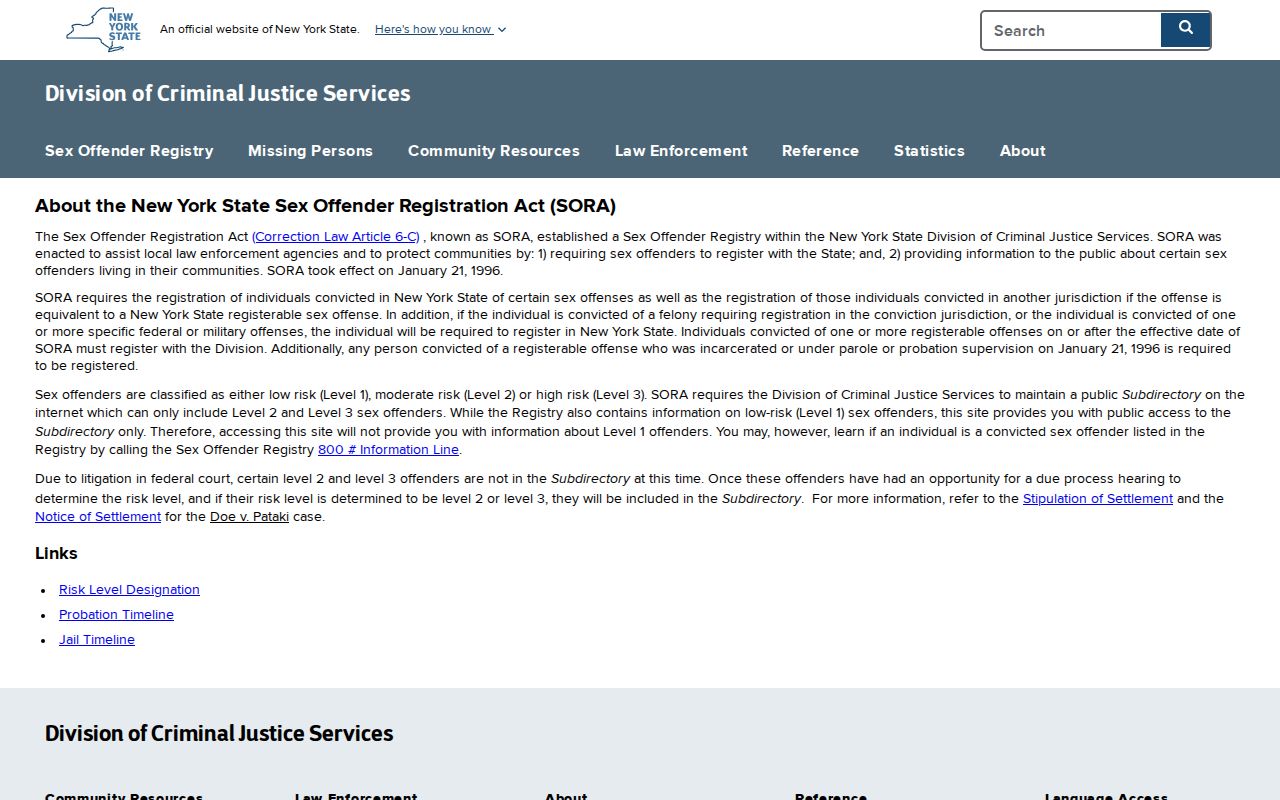The image size is (1280, 800).
Task: Click the Doe v. Pataki text
Action: pos(249,517)
